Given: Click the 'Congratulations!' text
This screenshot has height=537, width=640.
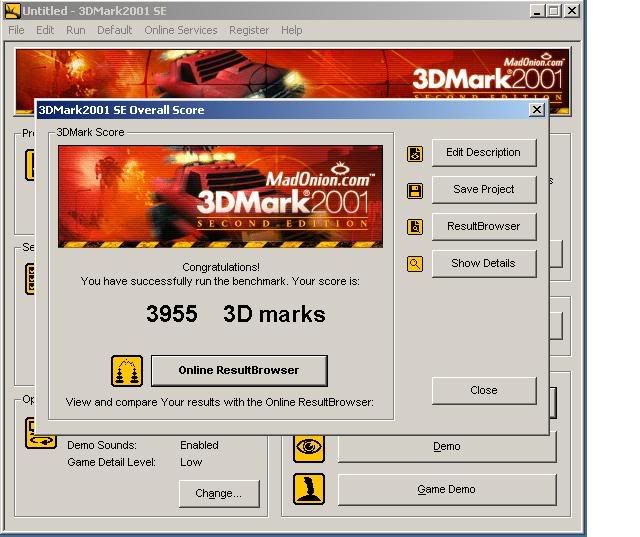Looking at the screenshot, I should [221, 267].
